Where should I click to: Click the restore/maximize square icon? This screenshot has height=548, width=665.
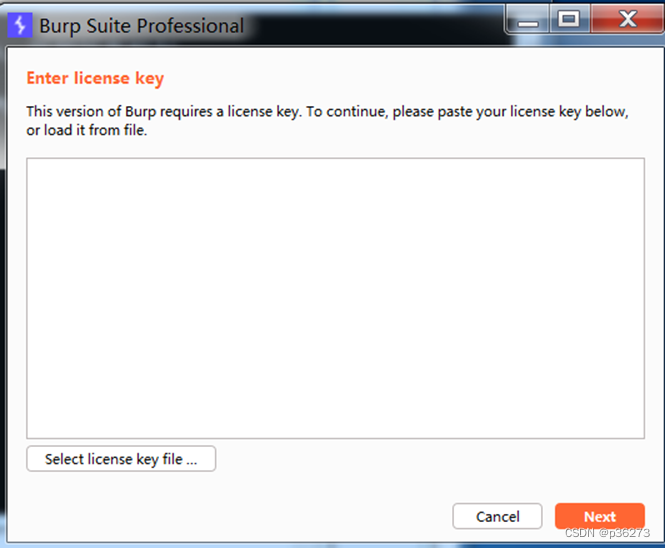(x=570, y=19)
